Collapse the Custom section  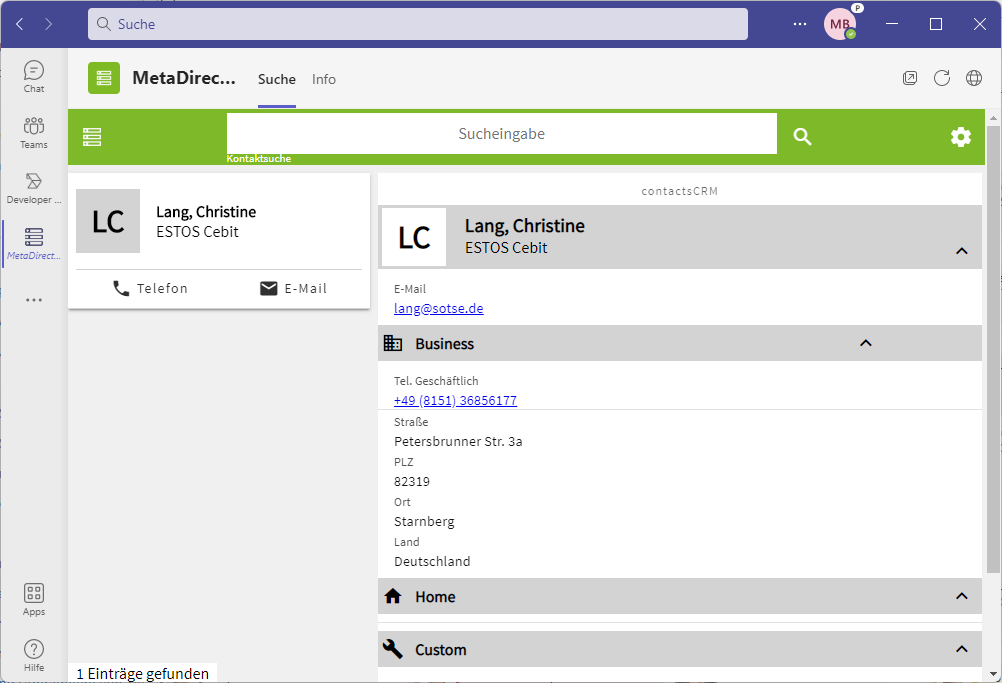961,649
